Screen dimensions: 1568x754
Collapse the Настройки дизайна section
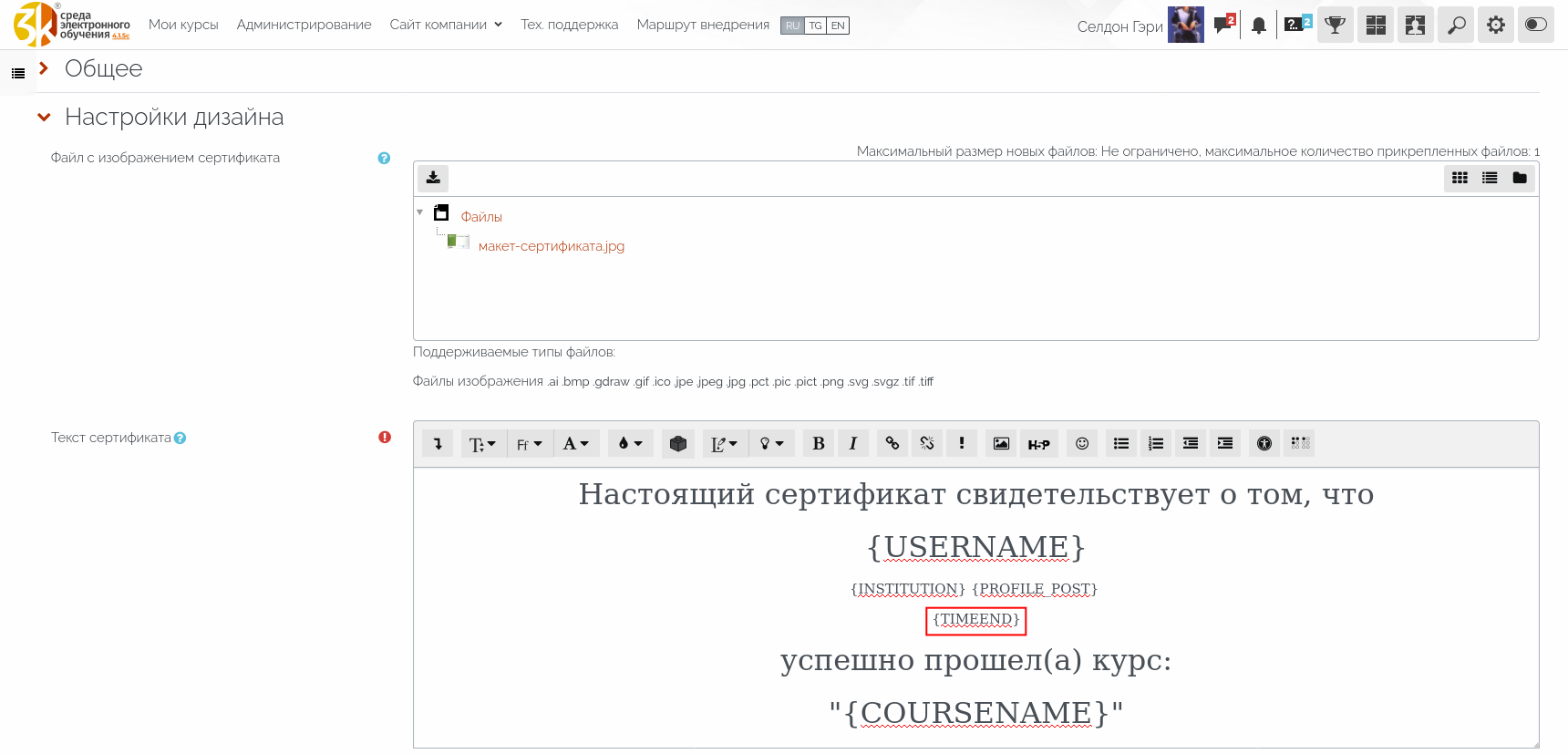coord(173,118)
